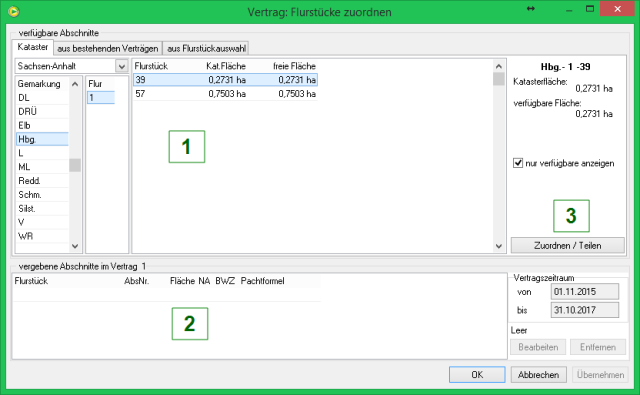Click up arrow of Flurstück list scrollbar
640x395 pixels.
[499, 66]
